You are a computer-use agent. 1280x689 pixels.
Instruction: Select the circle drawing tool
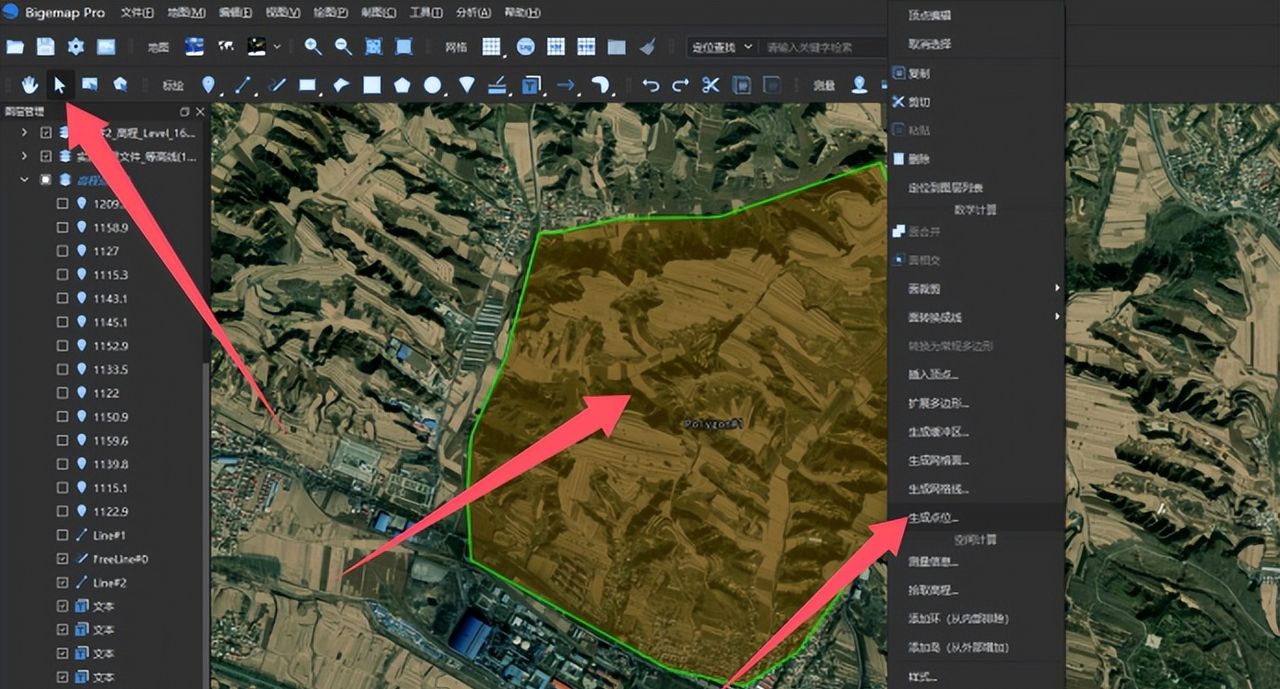[x=432, y=85]
